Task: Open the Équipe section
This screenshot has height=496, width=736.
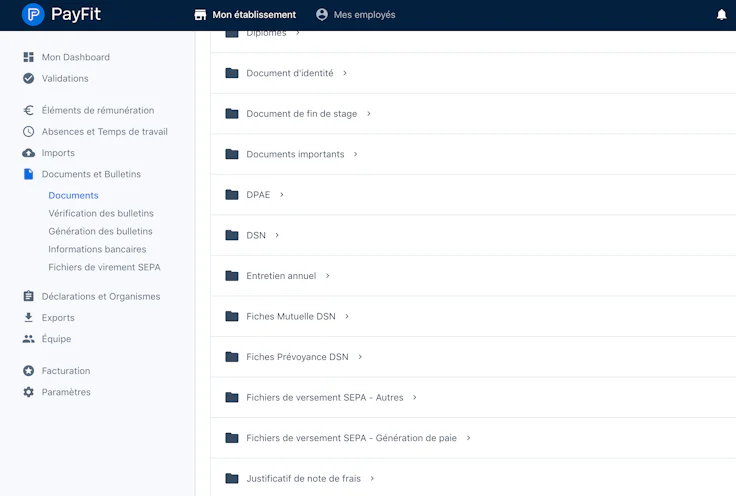Action: click(56, 339)
